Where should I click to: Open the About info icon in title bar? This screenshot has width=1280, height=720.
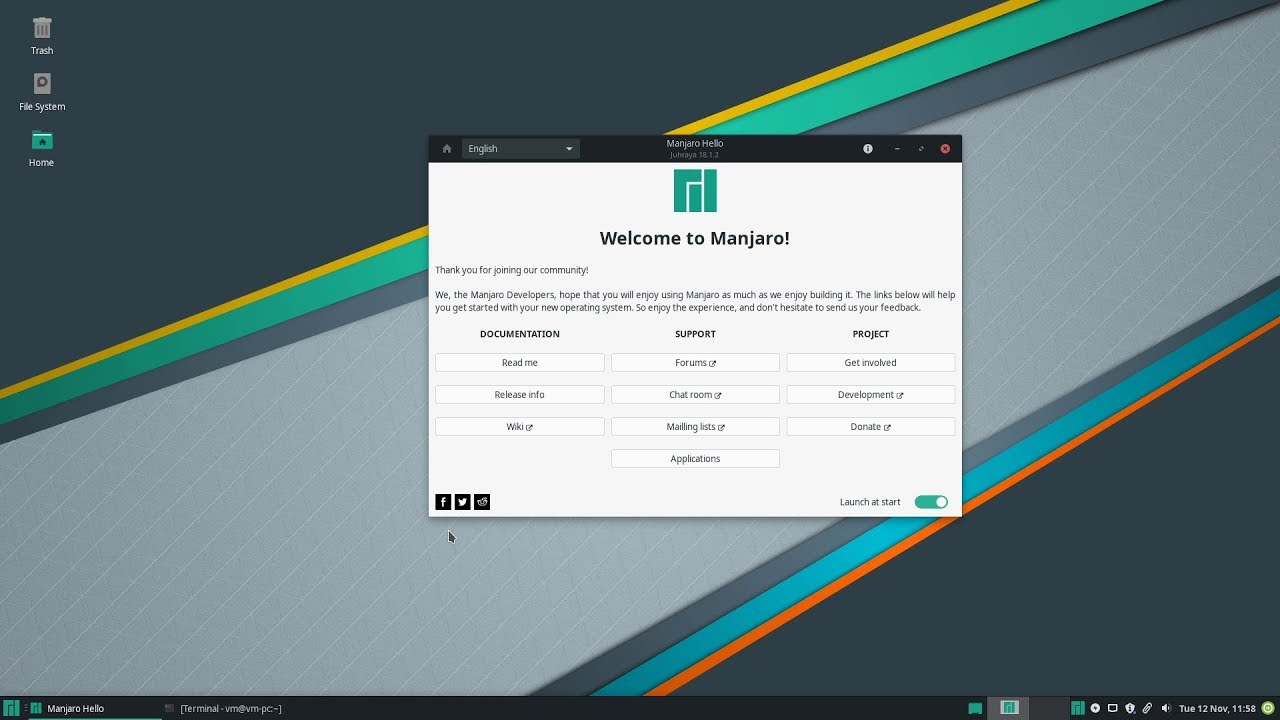(x=868, y=149)
